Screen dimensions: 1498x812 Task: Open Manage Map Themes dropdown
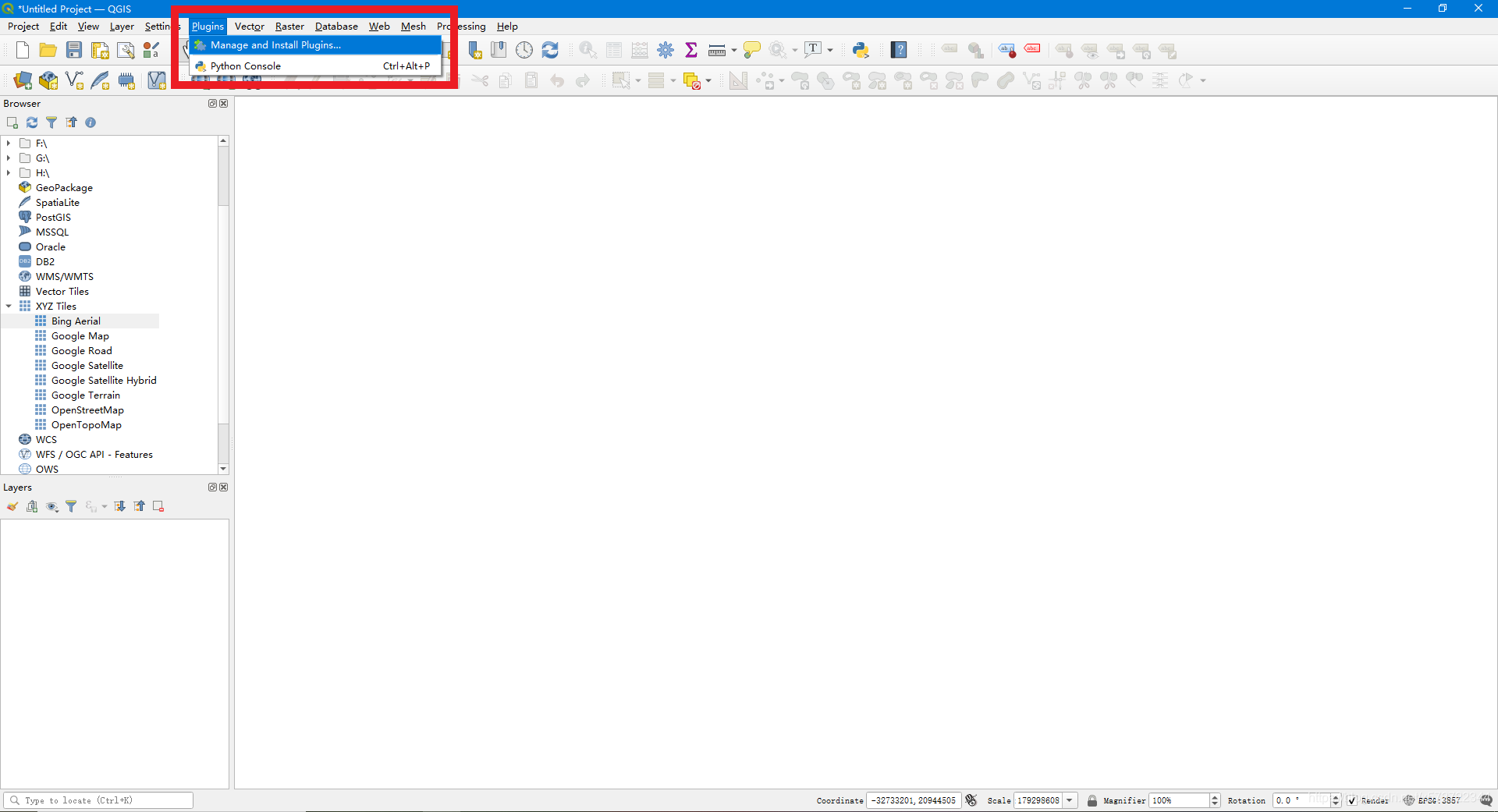[51, 506]
